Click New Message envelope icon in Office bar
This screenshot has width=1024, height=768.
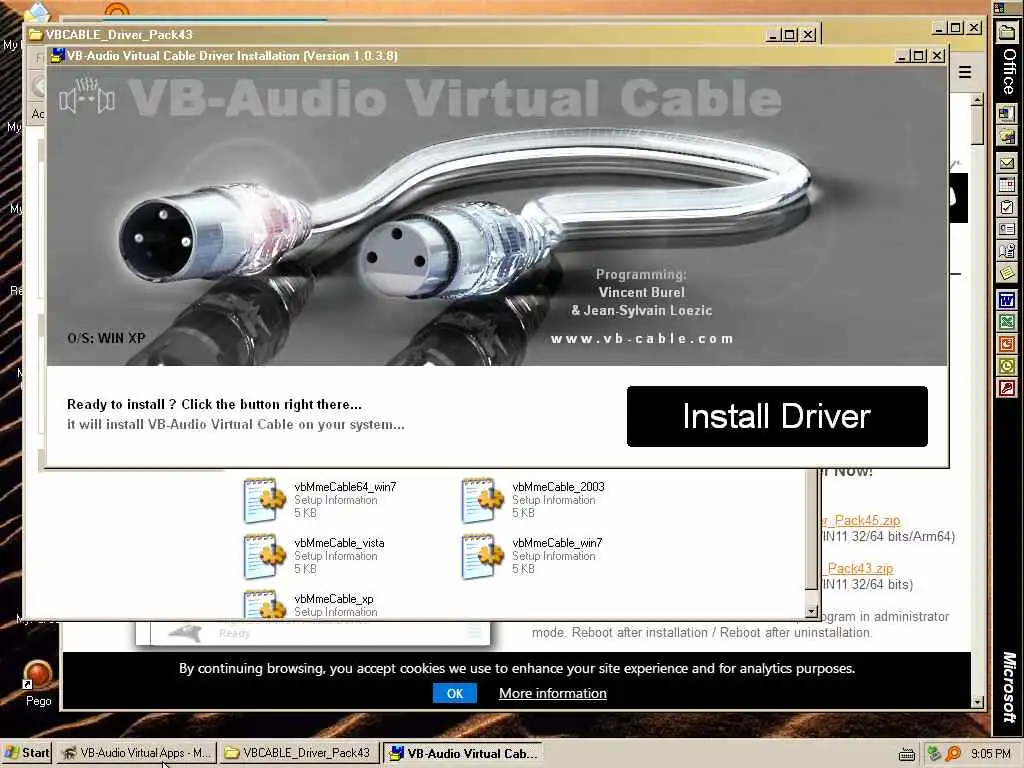tap(1007, 163)
